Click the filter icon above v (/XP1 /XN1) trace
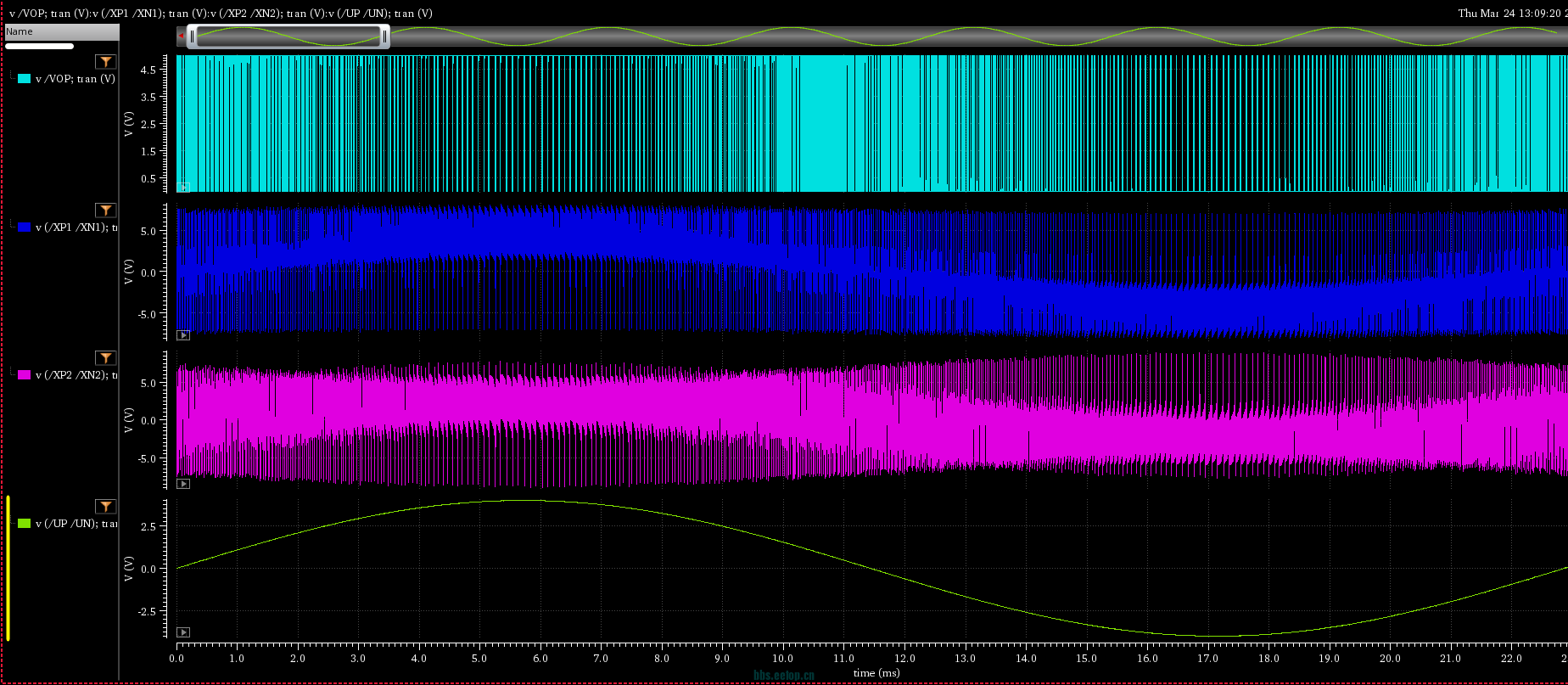This screenshot has height=685, width=1568. coord(105,210)
